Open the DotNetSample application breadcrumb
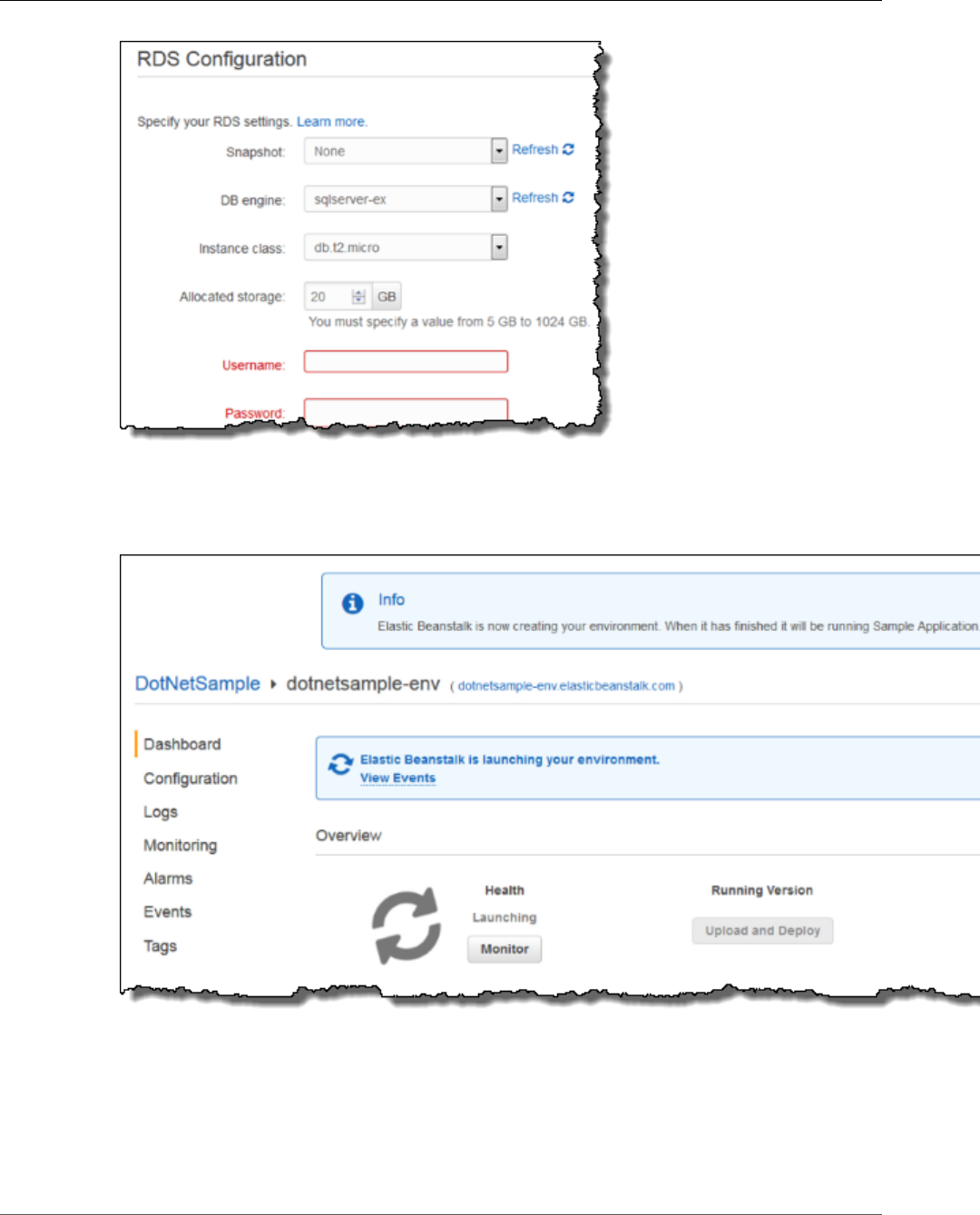 (x=198, y=684)
